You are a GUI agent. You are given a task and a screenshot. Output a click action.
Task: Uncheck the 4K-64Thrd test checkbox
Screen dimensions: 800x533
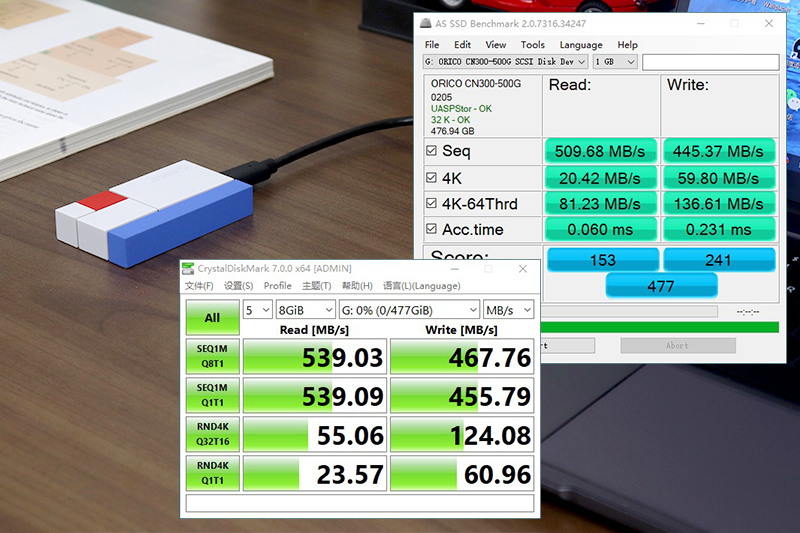click(x=431, y=204)
